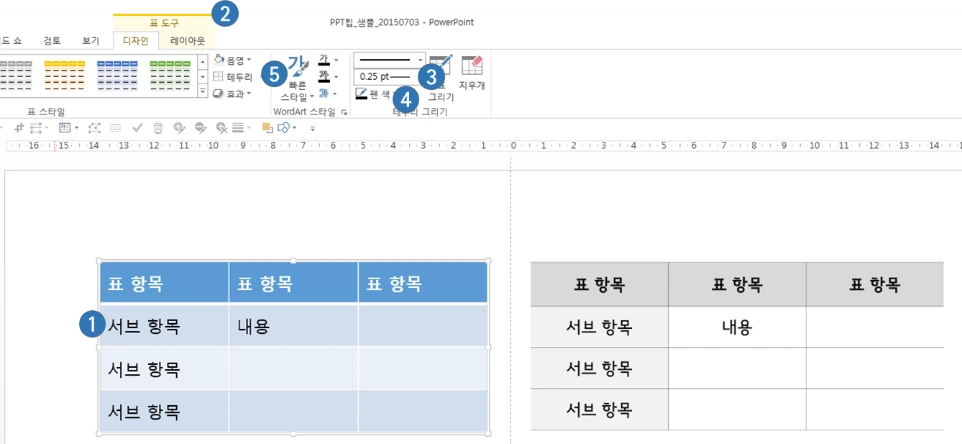The height and width of the screenshot is (444, 962).
Task: Click the horizontal lines weight icon
Action: pos(238,128)
